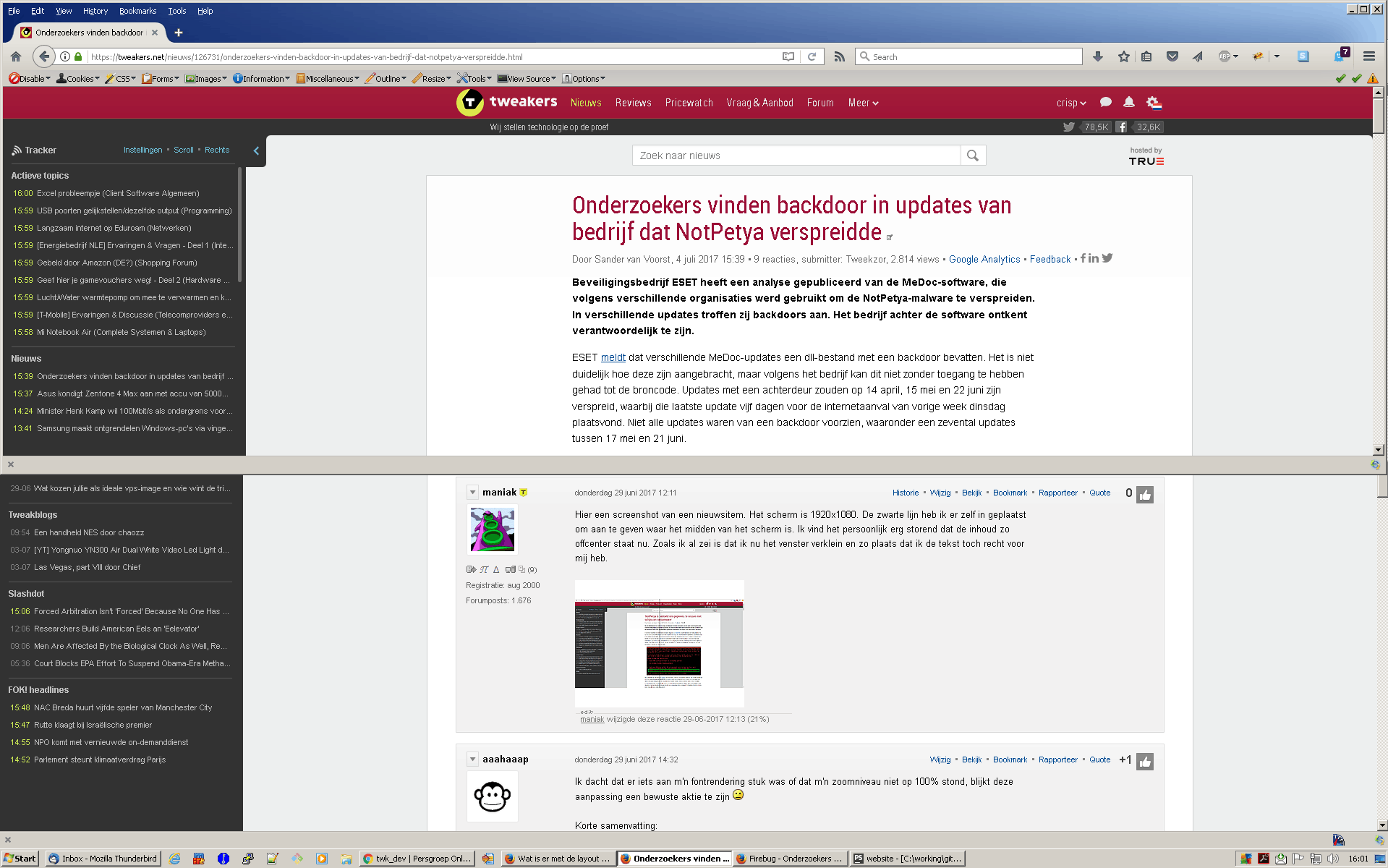
Task: Click in the 'Zoek naar nieuws' search field
Action: point(796,156)
